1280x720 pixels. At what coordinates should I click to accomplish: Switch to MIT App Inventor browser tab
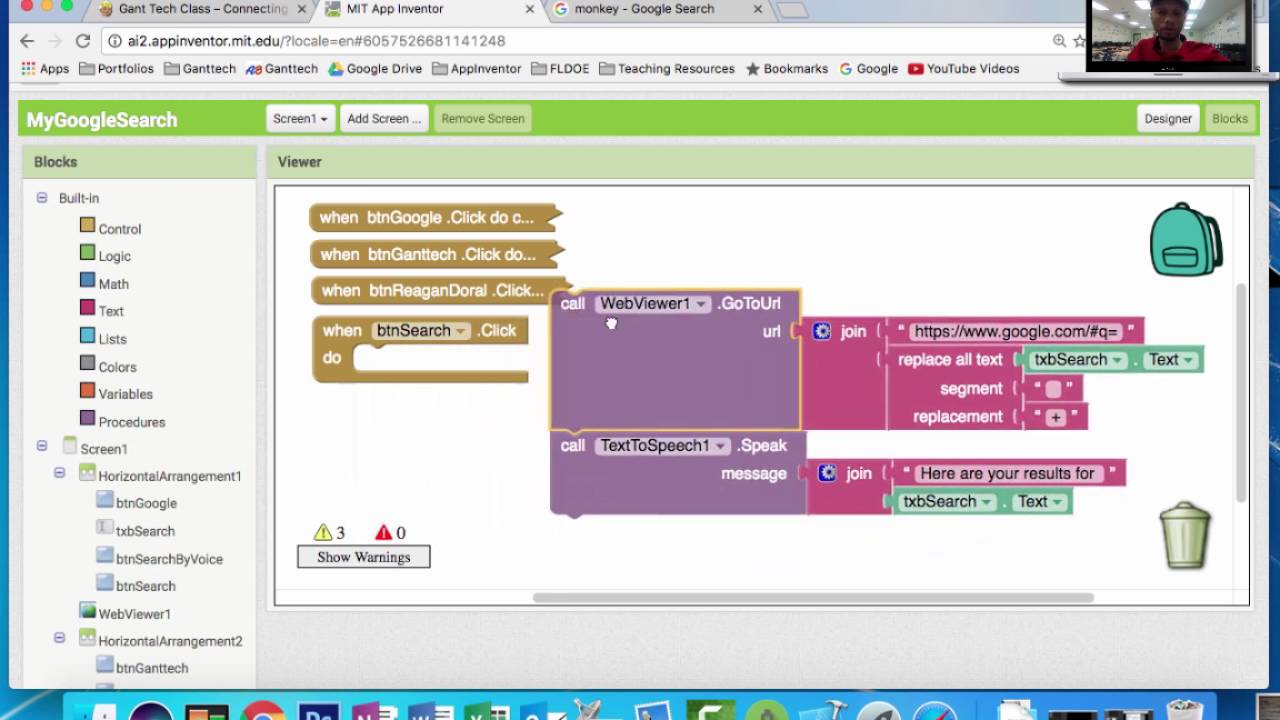(428, 9)
